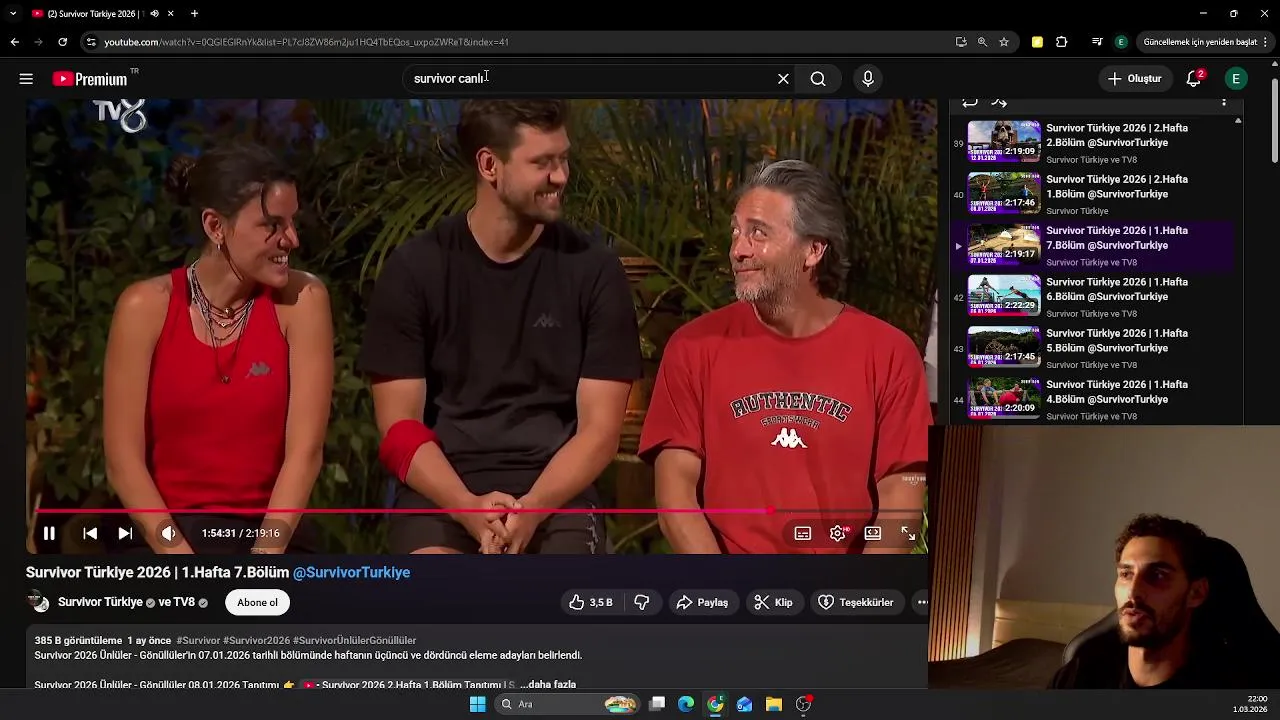Image resolution: width=1280 pixels, height=720 pixels.
Task: Open a new browser tab
Action: [194, 14]
